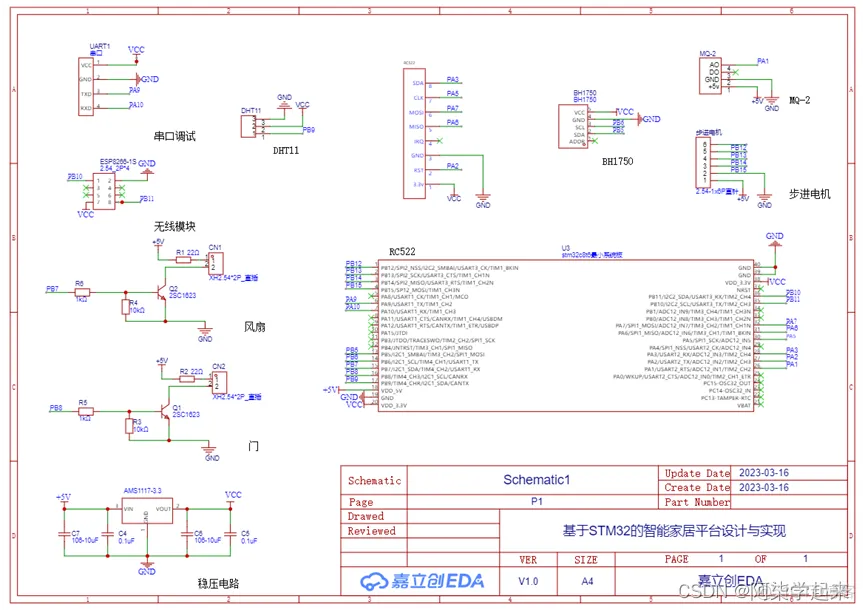Select the six-pin stepper motor connector
This screenshot has height=610, width=865.
(x=703, y=163)
